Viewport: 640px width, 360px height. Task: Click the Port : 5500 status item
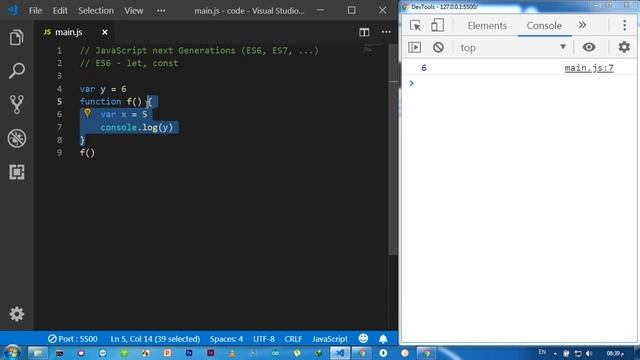click(x=73, y=339)
